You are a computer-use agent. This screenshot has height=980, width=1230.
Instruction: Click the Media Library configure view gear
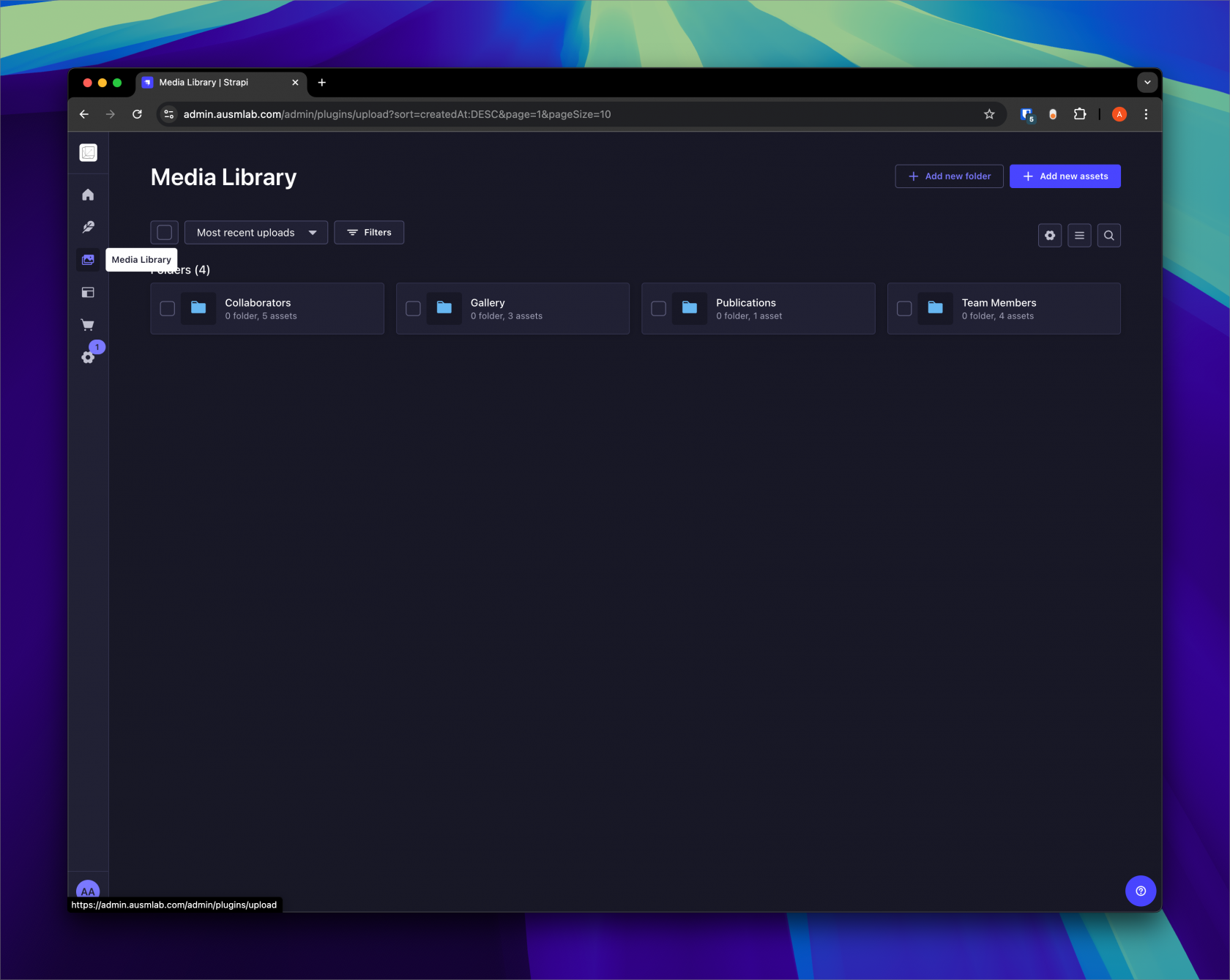coord(1050,236)
